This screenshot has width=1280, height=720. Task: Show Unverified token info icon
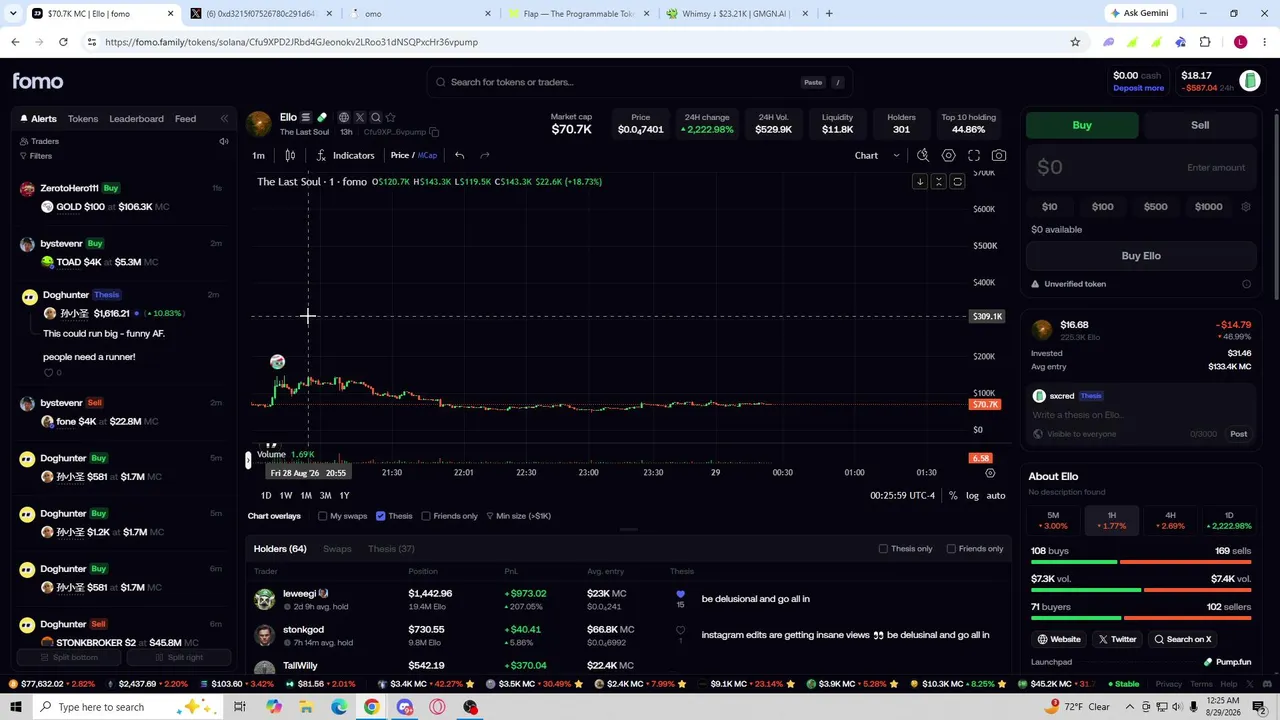tap(1246, 284)
